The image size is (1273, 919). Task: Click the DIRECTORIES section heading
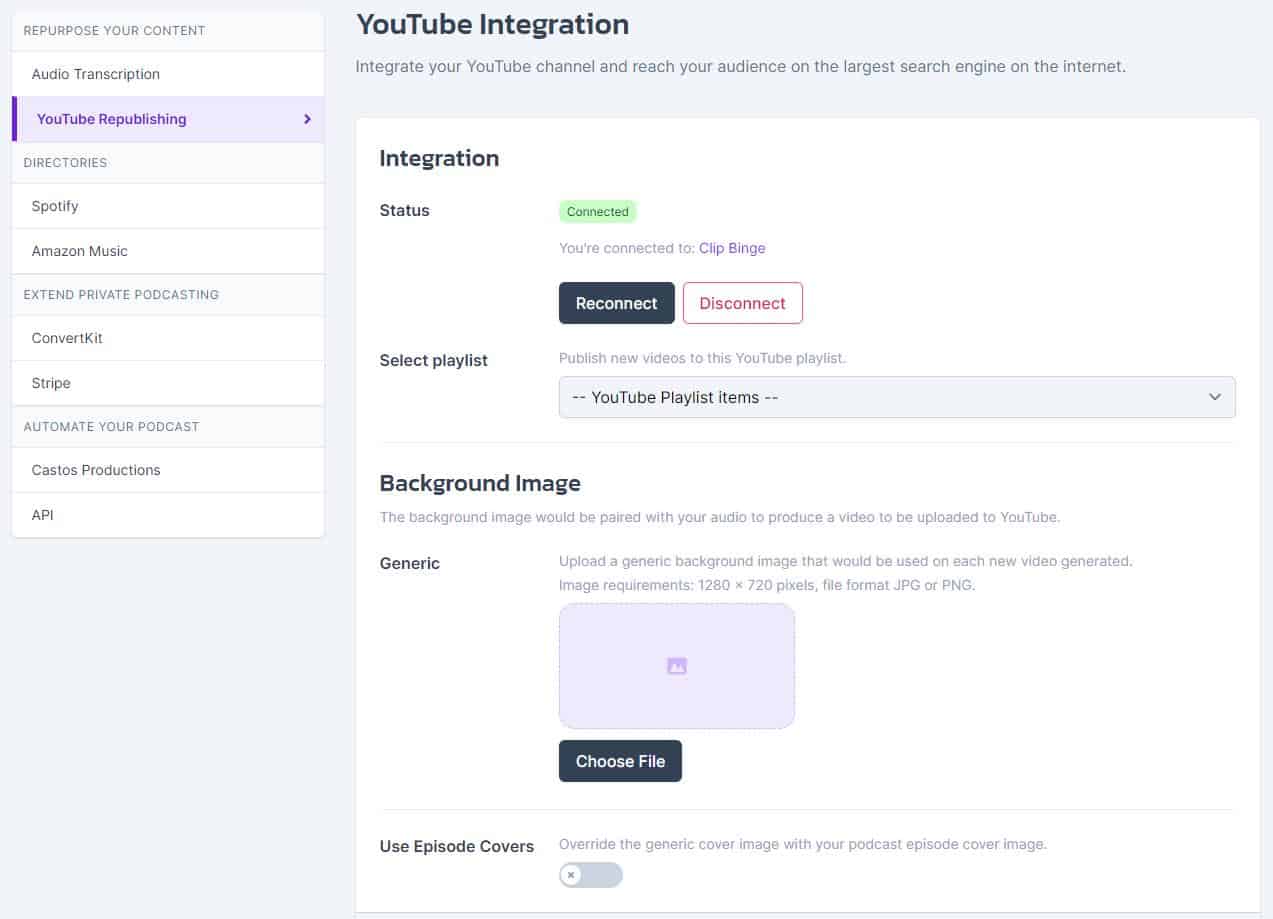tap(65, 162)
